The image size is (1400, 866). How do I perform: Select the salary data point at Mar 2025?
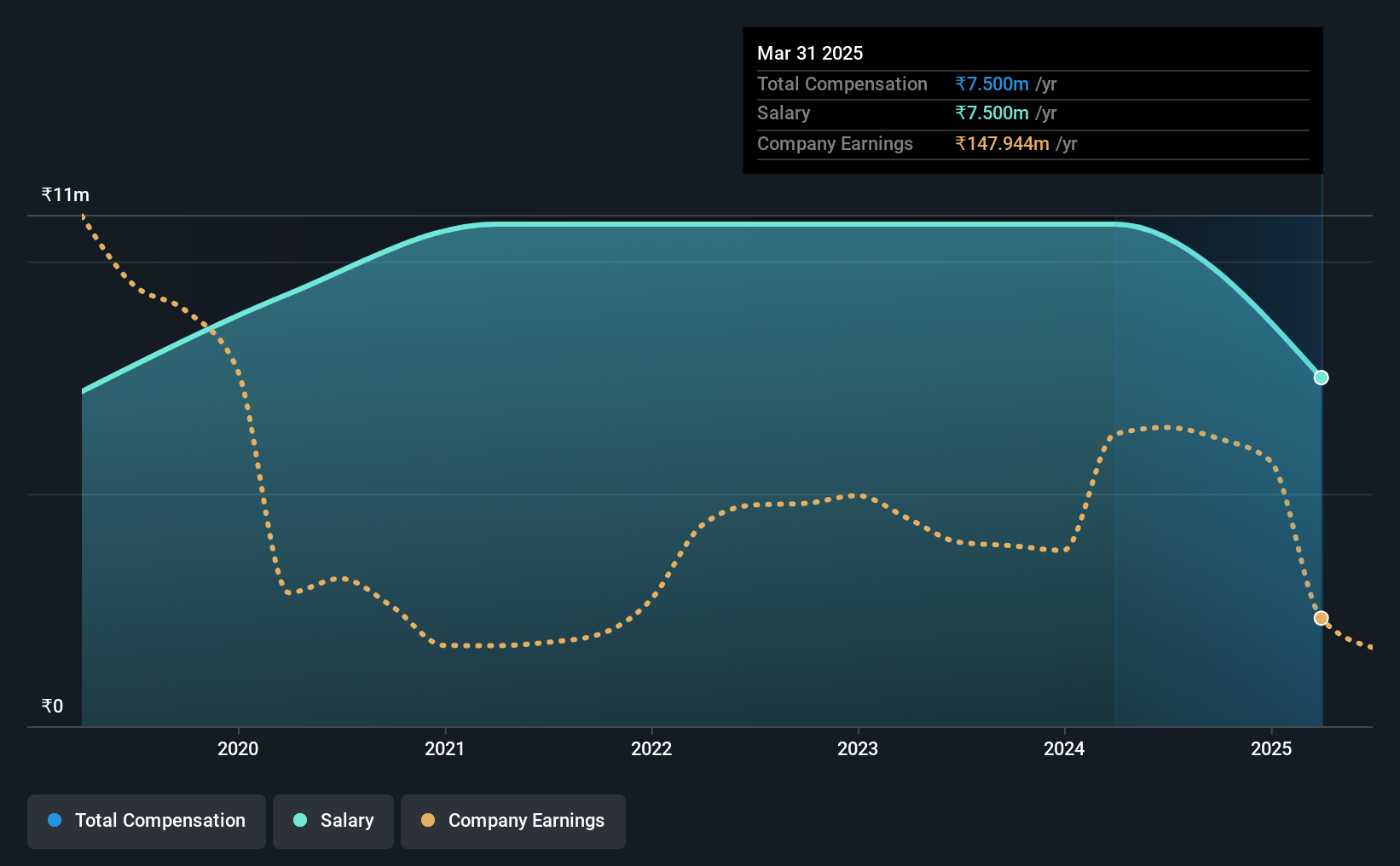(x=1321, y=378)
